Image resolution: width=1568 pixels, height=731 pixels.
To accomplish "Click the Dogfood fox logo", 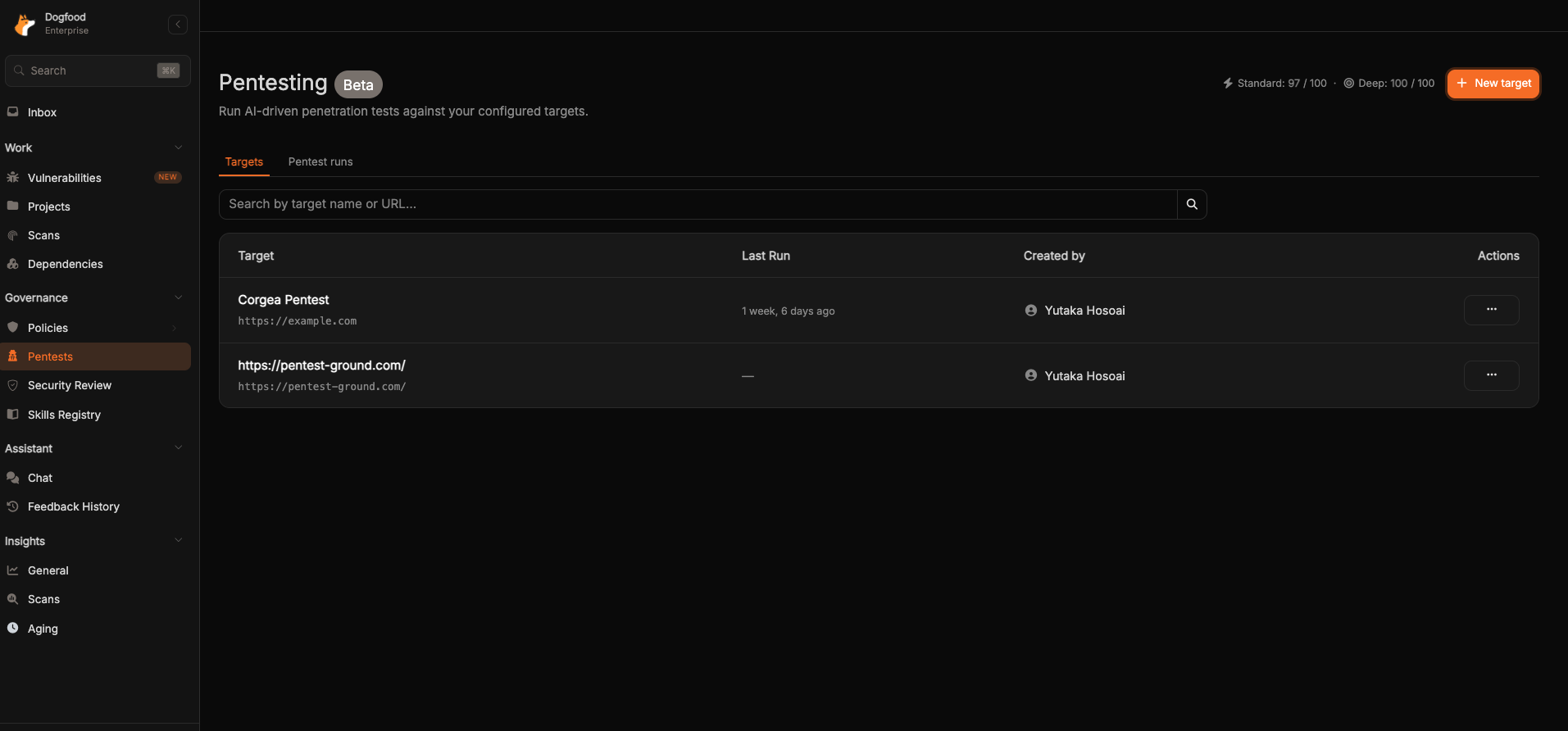I will 25,25.
